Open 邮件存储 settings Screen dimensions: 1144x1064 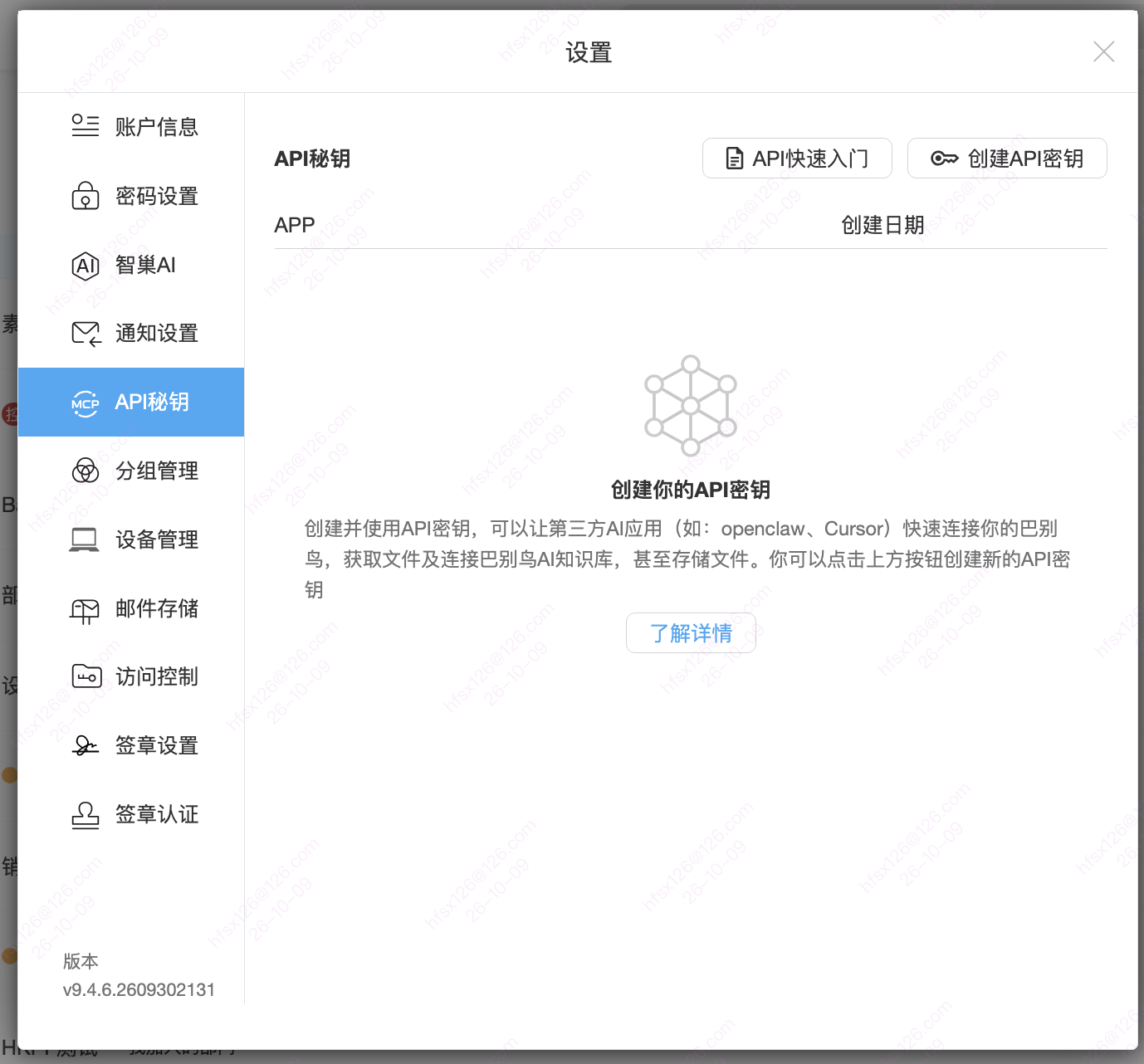pos(131,608)
